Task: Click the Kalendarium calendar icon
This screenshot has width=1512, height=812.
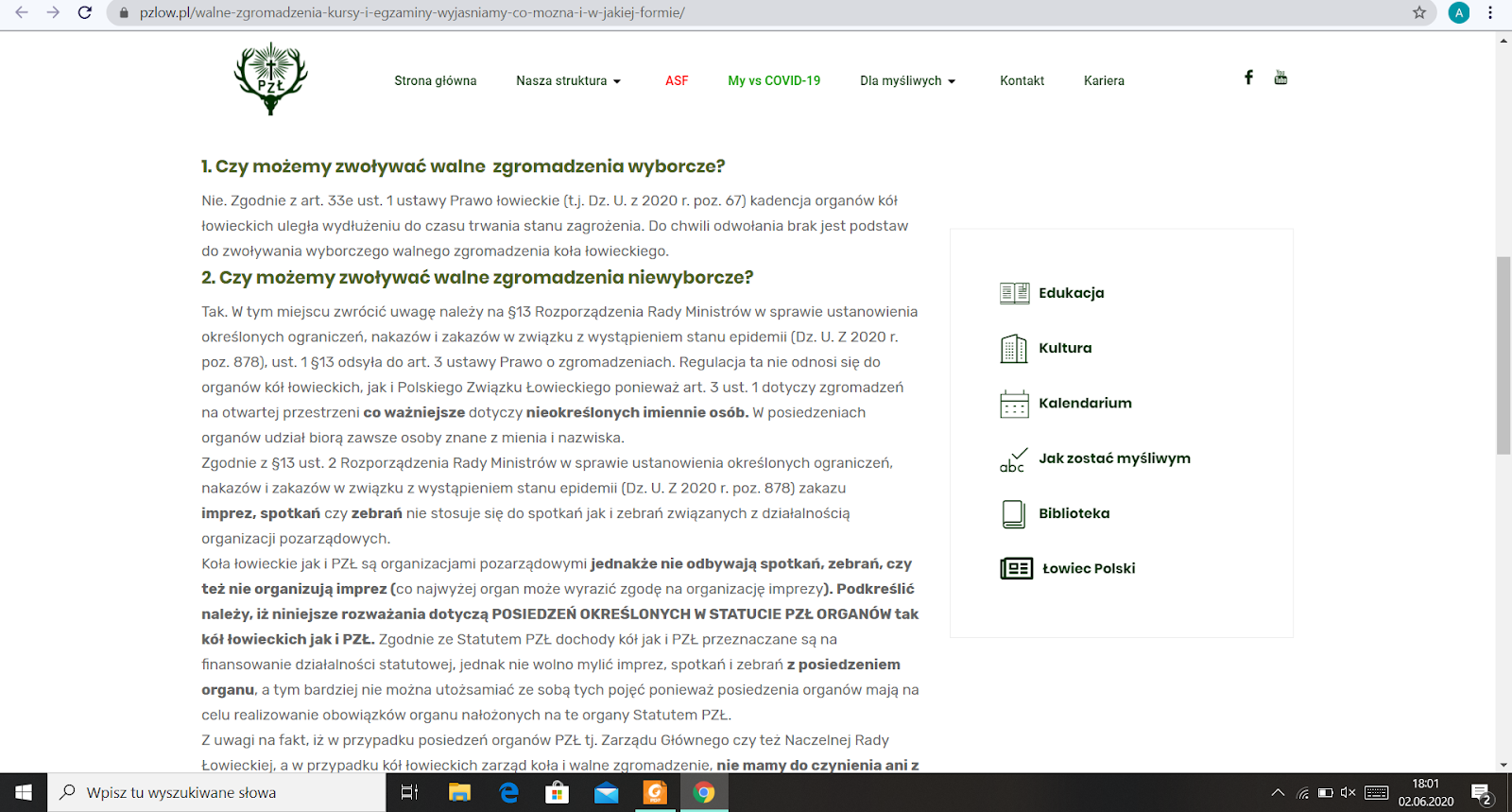Action: pos(1014,404)
